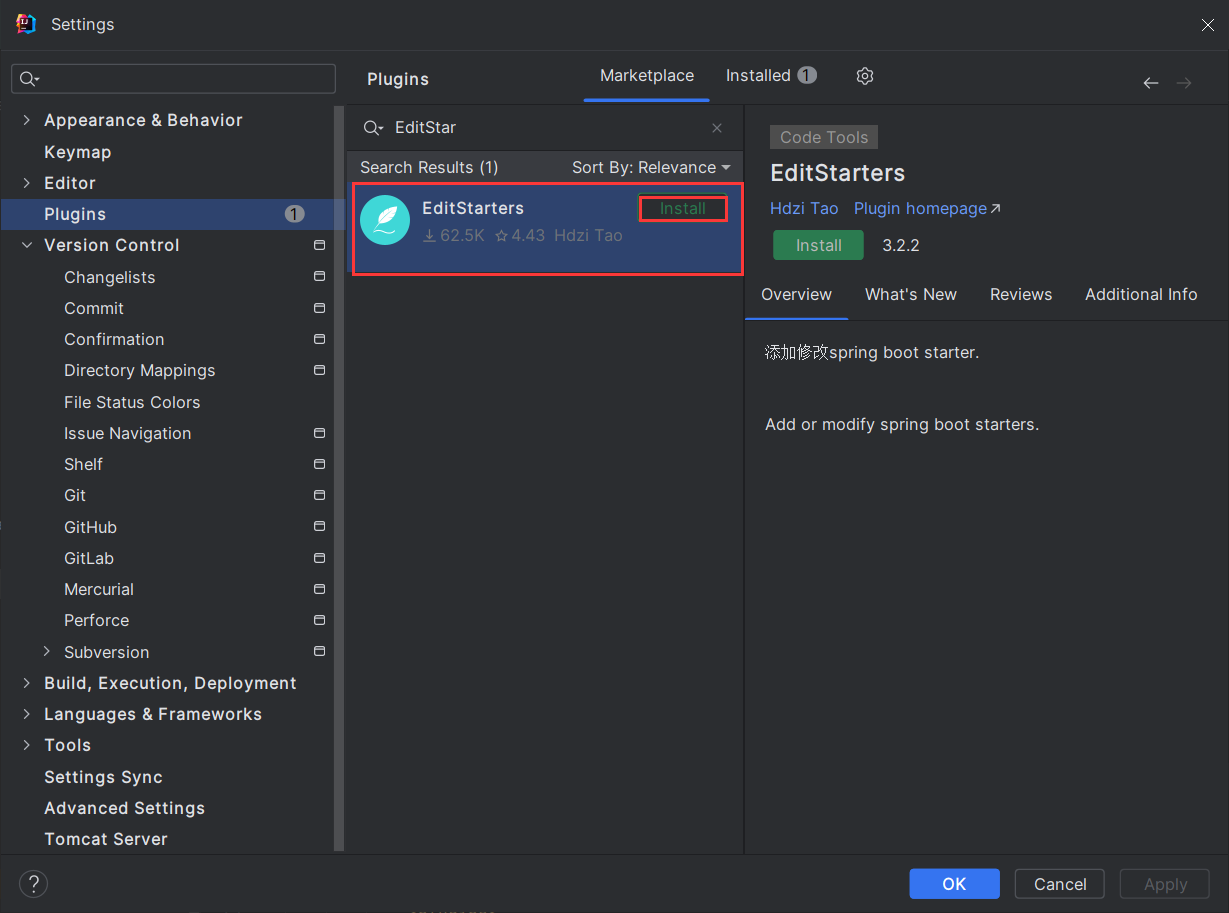Click the project-level icon beside Git
The image size is (1229, 913).
tap(320, 495)
